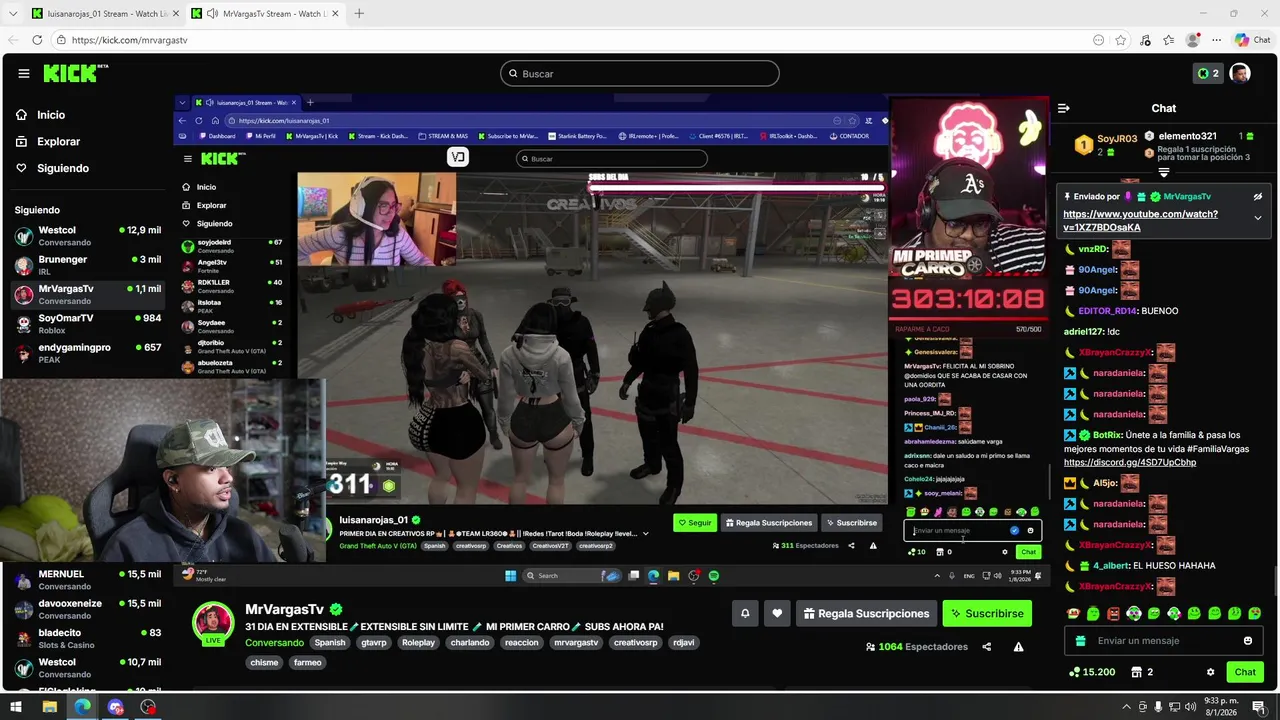Click the Enviar un mensaje chat field
The width and height of the screenshot is (1280, 720).
(1163, 641)
